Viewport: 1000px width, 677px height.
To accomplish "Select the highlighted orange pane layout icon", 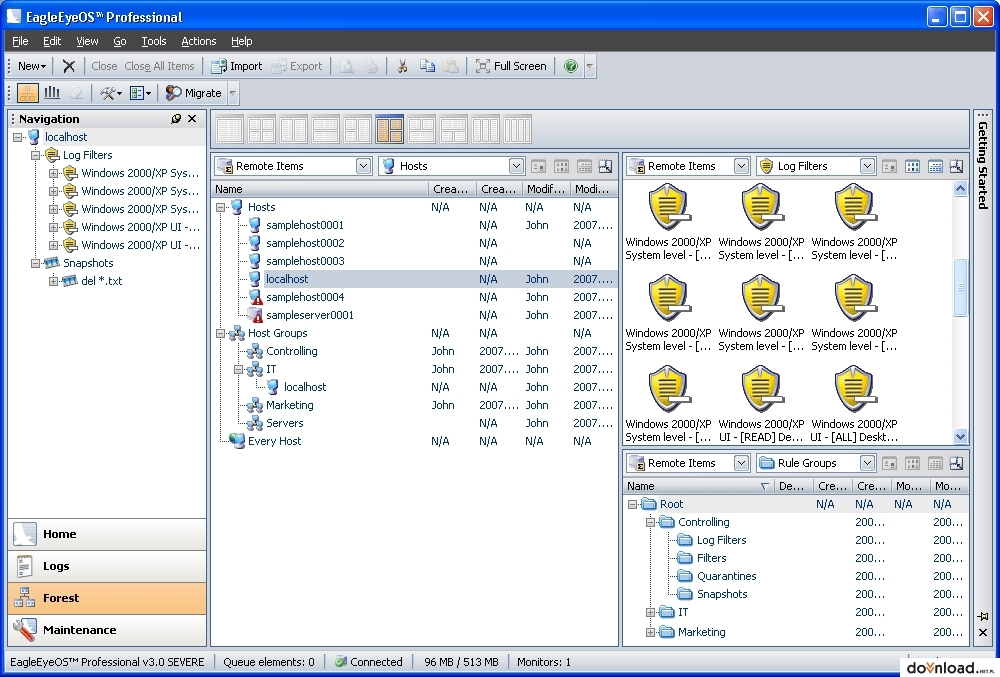I will tap(389, 129).
